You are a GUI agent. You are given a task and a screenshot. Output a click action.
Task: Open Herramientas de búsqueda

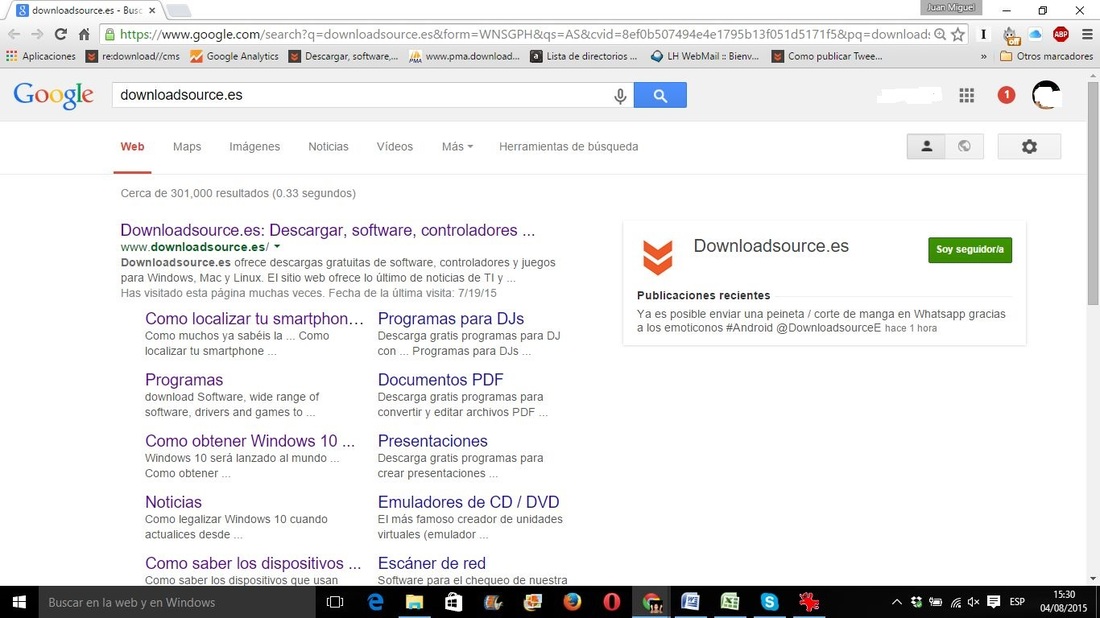(x=568, y=147)
